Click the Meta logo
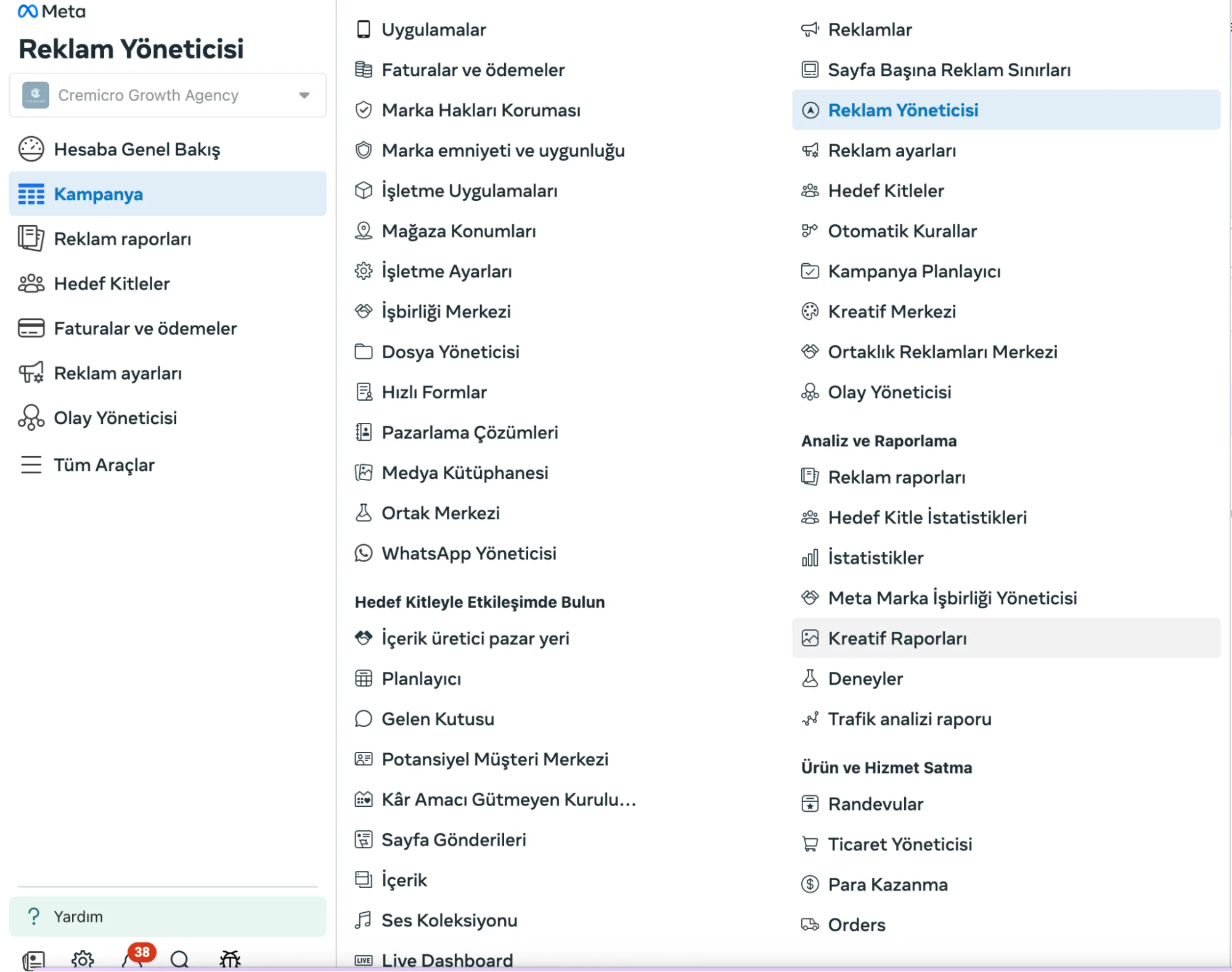This screenshot has height=972, width=1232. click(x=52, y=11)
